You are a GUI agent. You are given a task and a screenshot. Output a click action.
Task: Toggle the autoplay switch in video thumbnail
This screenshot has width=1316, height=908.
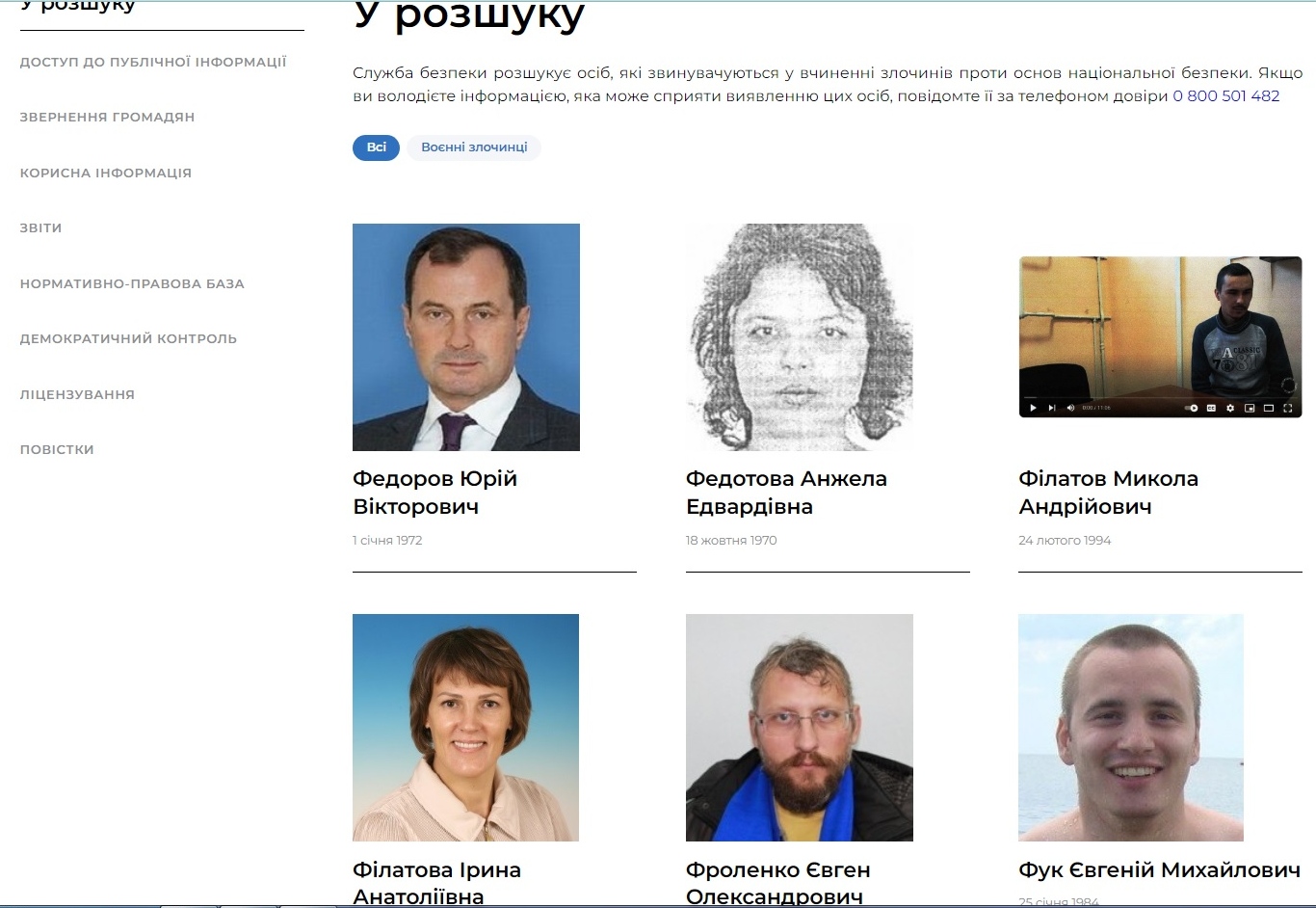(x=1191, y=408)
